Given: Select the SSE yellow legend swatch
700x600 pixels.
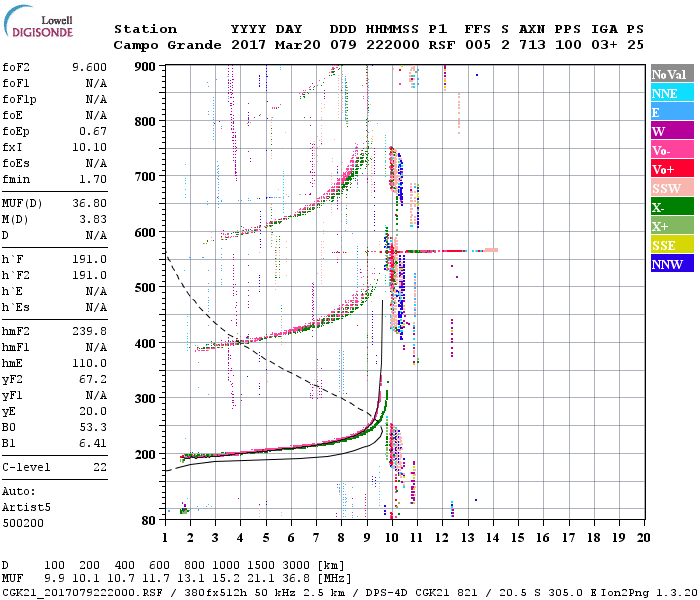Looking at the screenshot, I should pos(672,245).
